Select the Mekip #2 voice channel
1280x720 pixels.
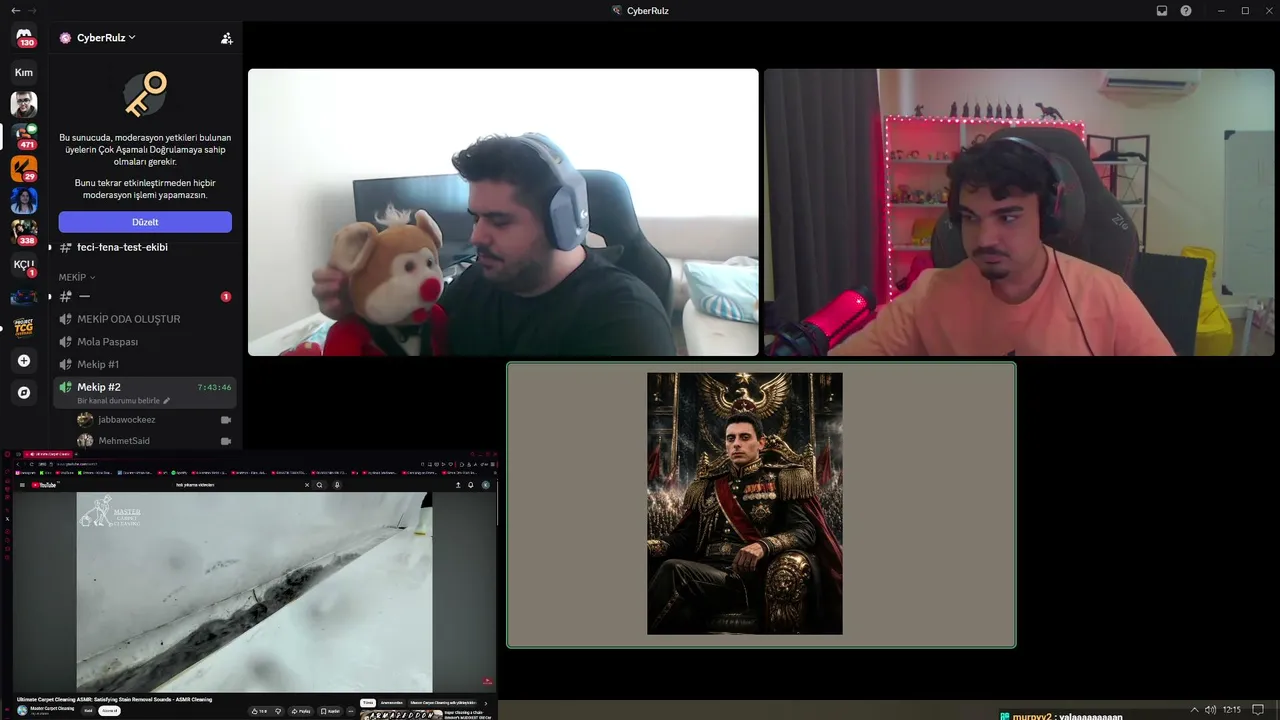click(x=145, y=387)
